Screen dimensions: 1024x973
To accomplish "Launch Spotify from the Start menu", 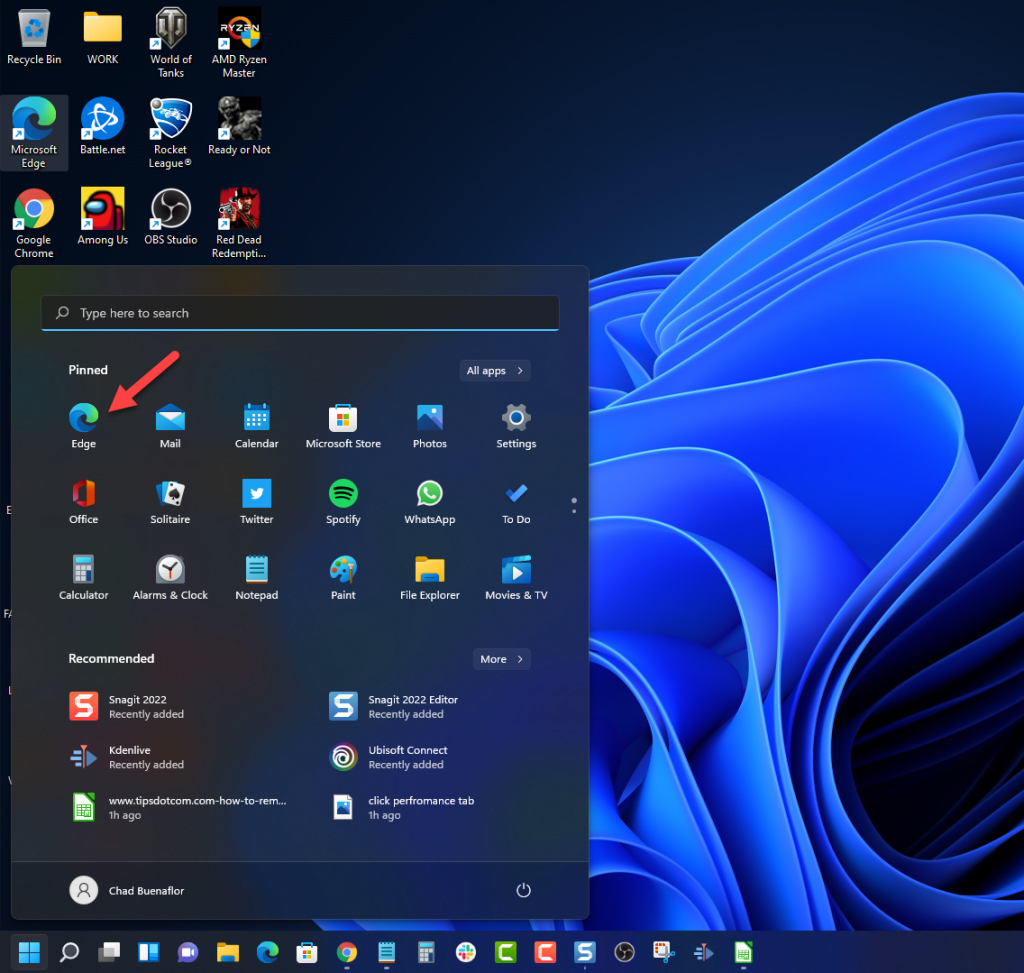I will coord(343,502).
